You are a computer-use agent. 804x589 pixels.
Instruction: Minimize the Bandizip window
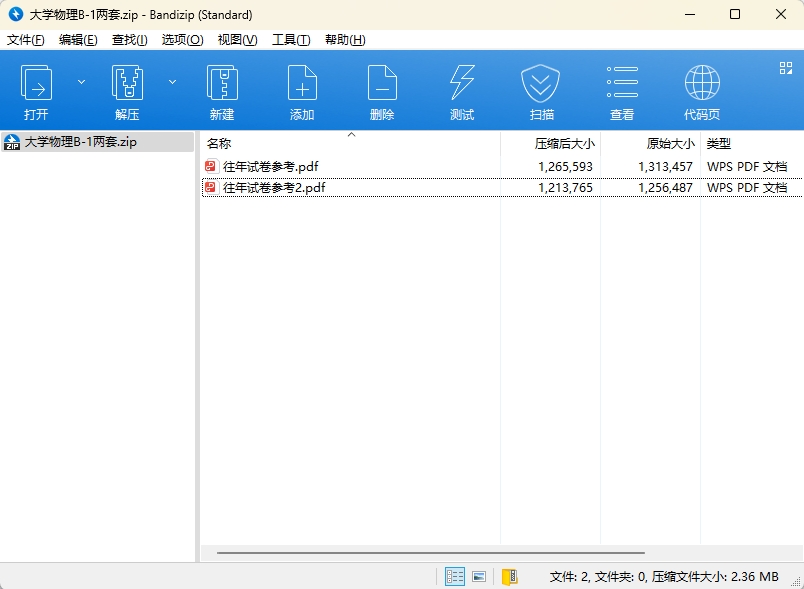(690, 14)
